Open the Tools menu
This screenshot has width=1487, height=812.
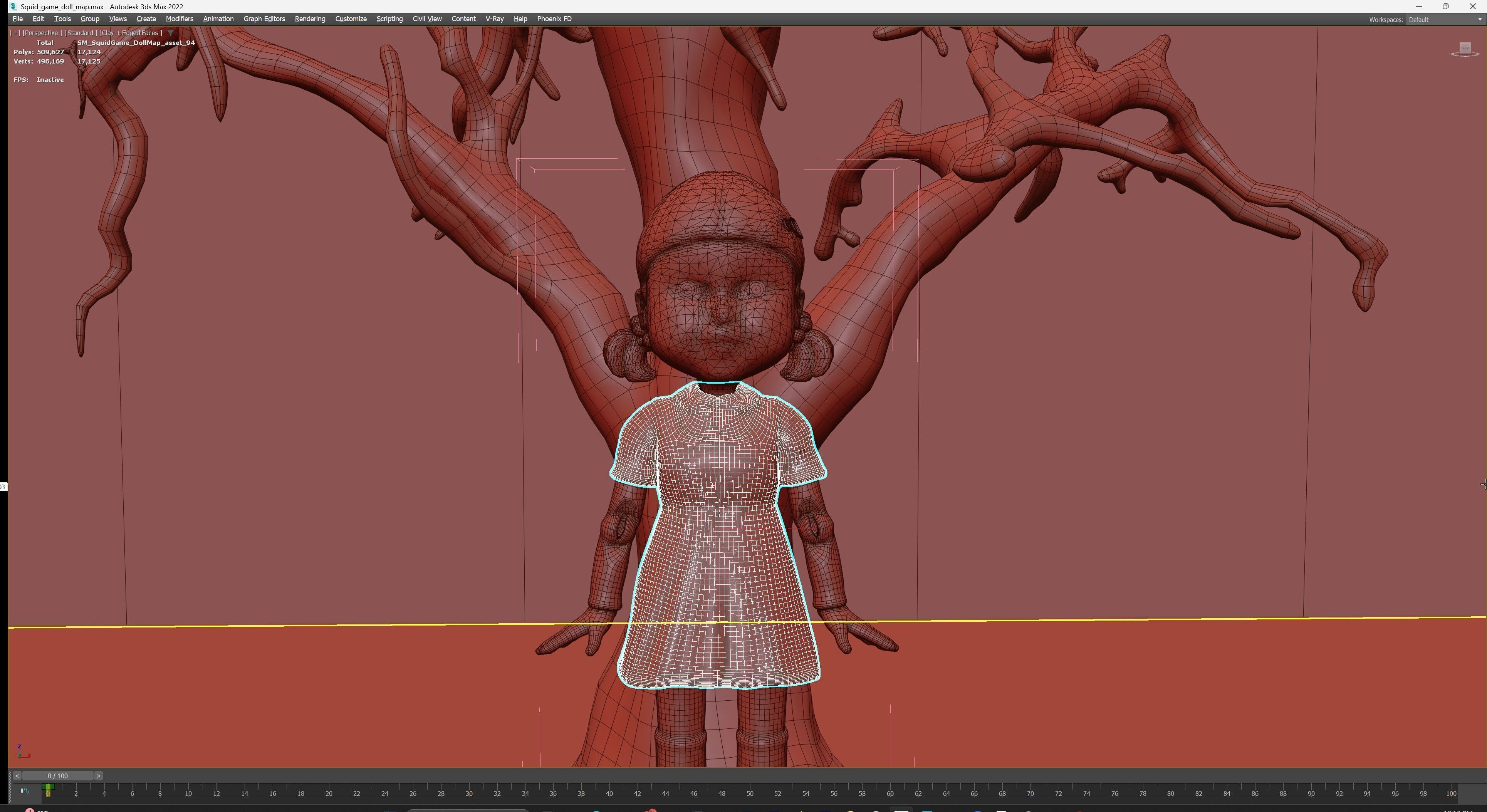tap(62, 19)
